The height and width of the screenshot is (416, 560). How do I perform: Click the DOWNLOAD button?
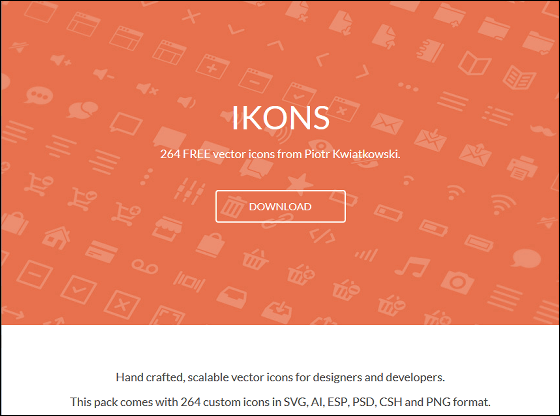pos(280,206)
